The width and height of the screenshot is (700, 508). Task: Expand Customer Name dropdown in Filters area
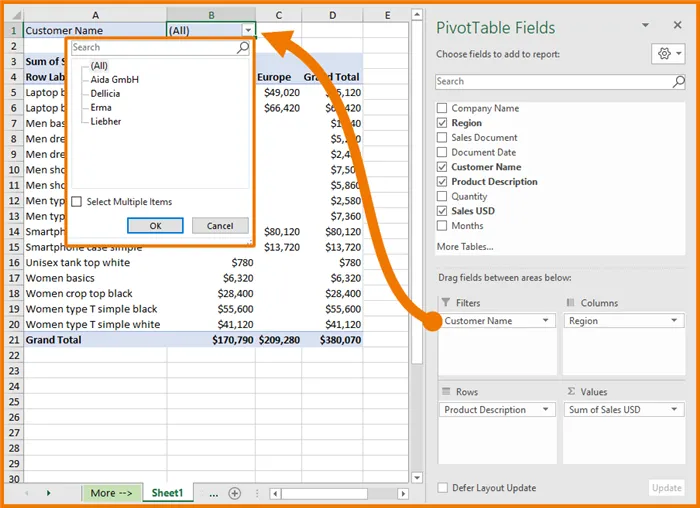pyautogui.click(x=546, y=321)
